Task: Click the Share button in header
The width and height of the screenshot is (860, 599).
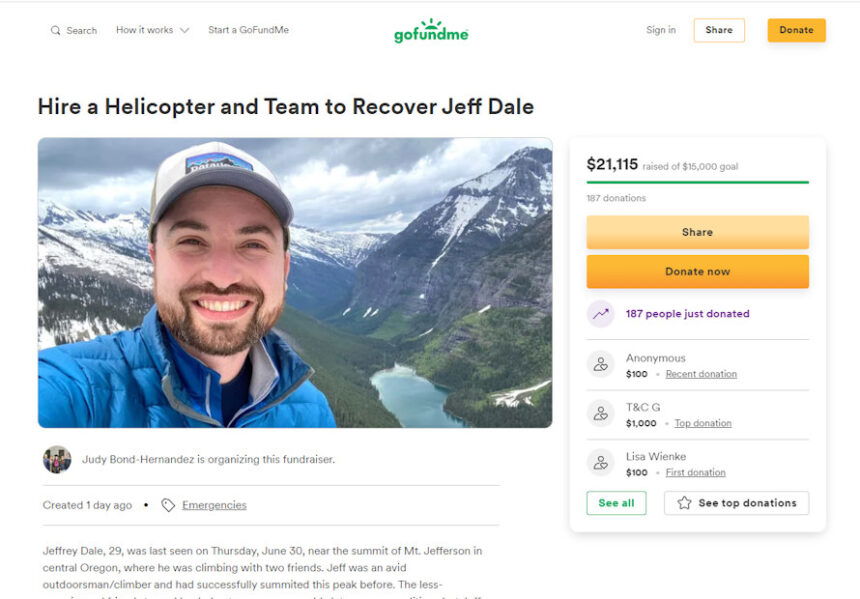Action: (719, 30)
